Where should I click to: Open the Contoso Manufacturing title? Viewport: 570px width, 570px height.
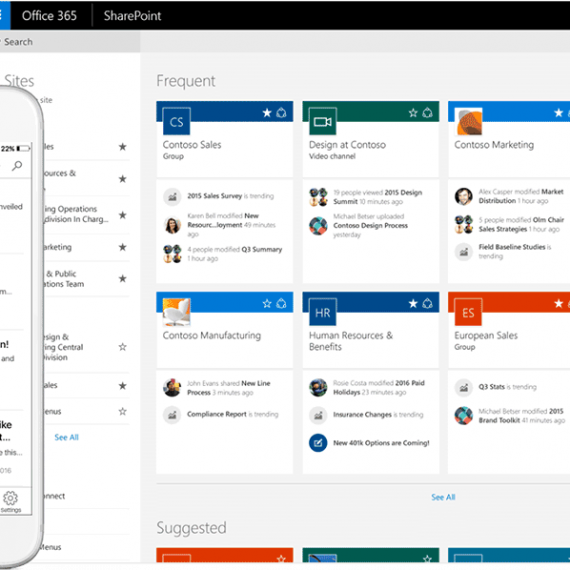[212, 335]
